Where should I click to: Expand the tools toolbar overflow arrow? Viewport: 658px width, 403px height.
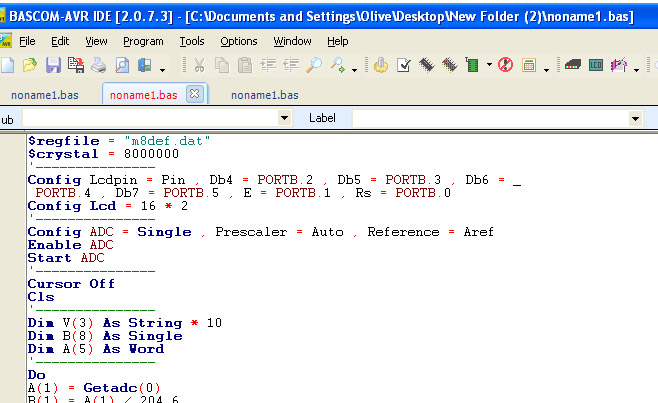coord(637,70)
